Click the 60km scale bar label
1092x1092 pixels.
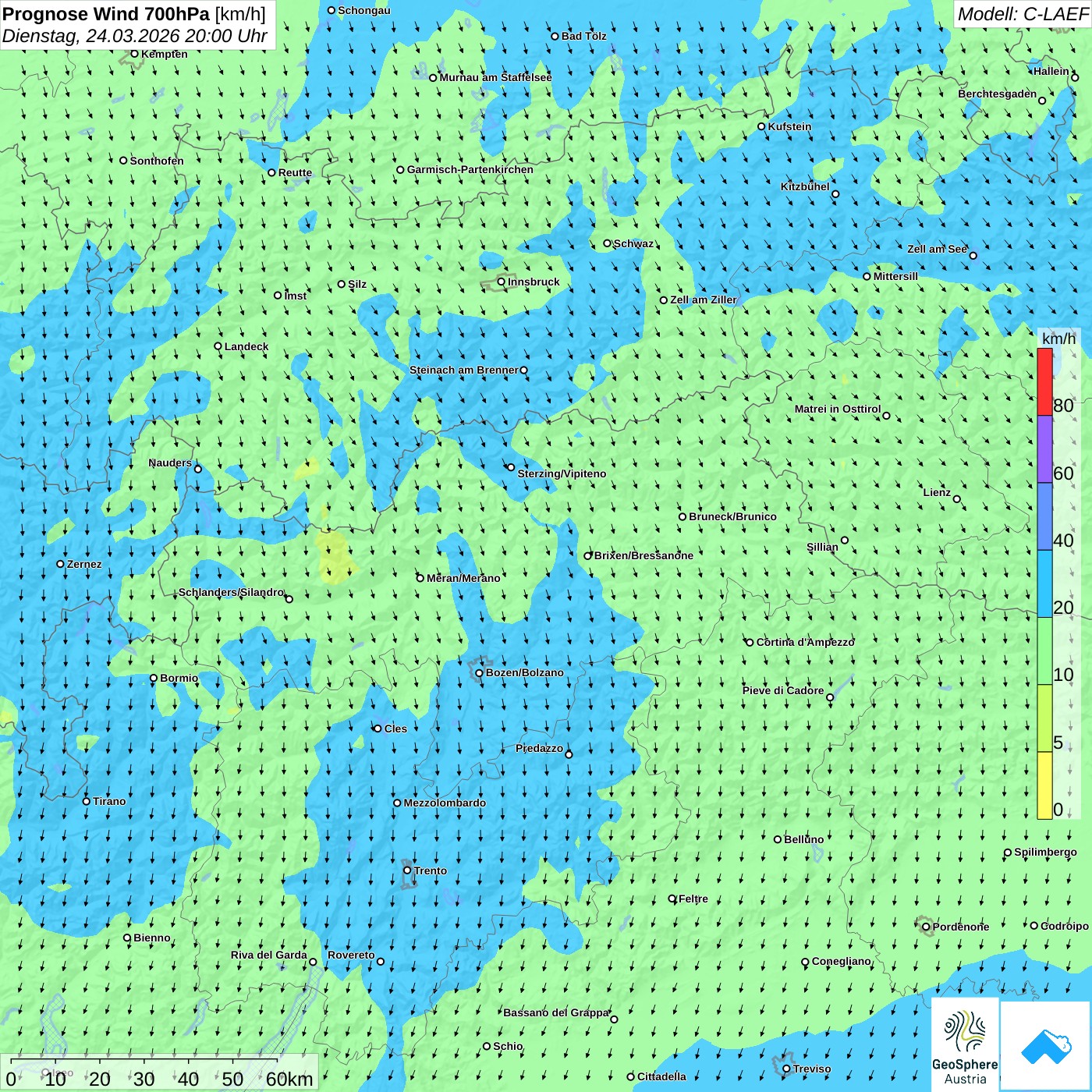(289, 1079)
